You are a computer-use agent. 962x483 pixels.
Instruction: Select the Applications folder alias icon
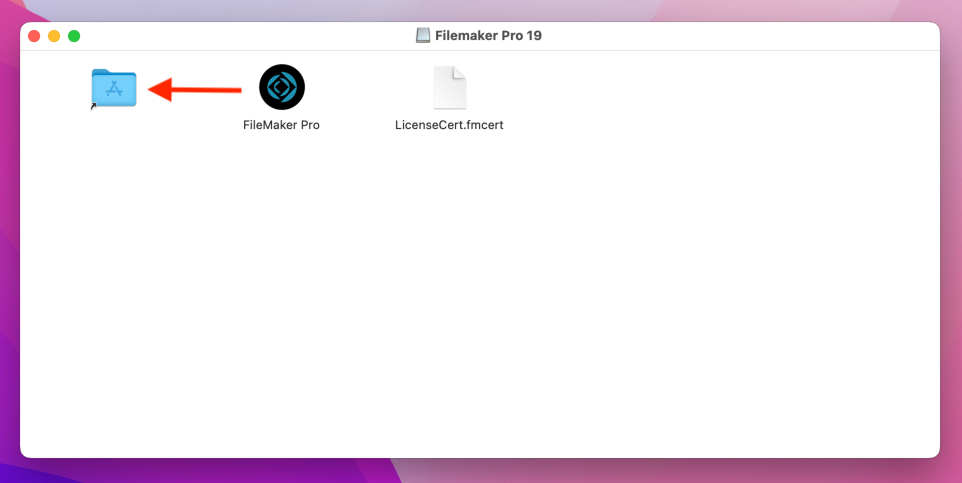pos(113,89)
